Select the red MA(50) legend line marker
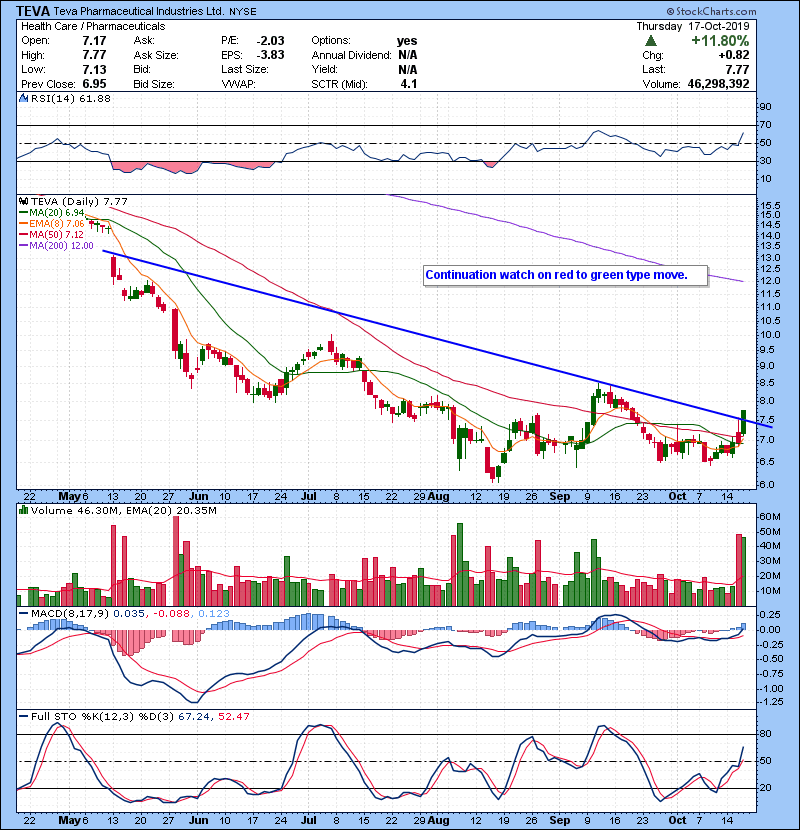The image size is (800, 830). point(24,234)
